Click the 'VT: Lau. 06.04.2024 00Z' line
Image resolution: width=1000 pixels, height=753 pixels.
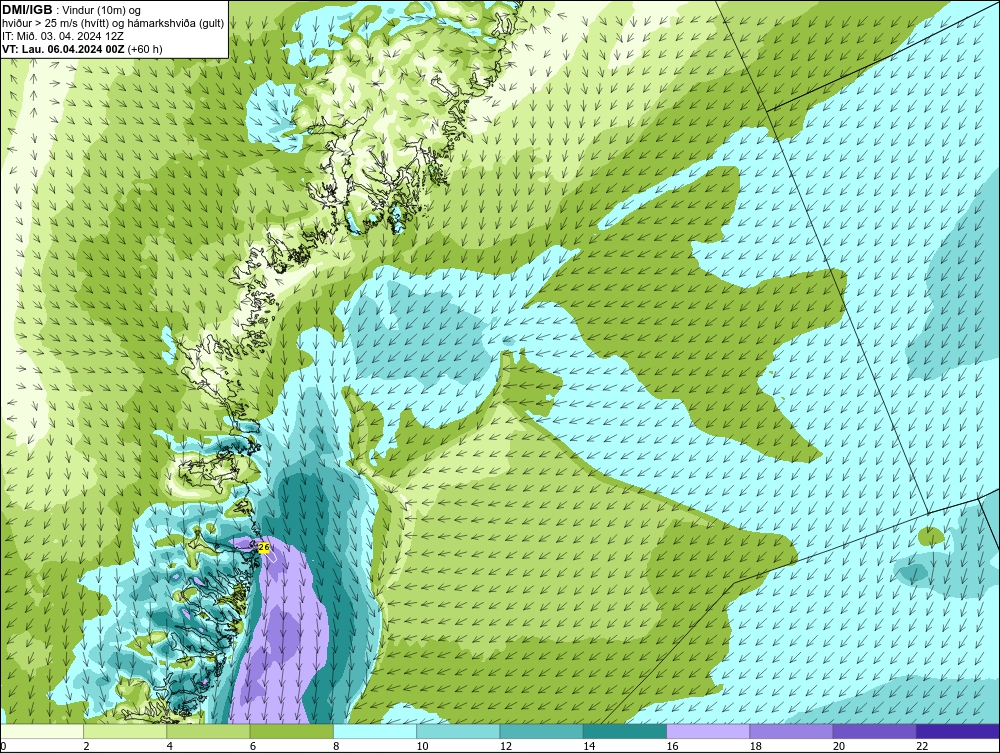[64, 49]
